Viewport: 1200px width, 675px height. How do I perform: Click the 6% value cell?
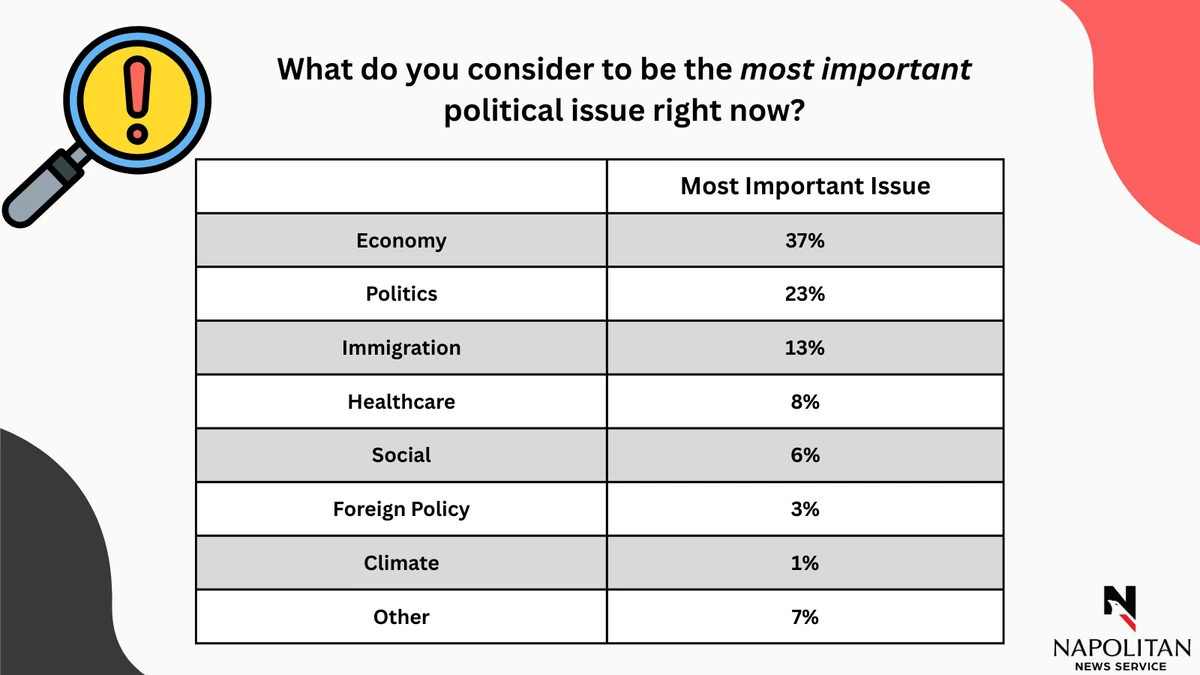point(804,455)
